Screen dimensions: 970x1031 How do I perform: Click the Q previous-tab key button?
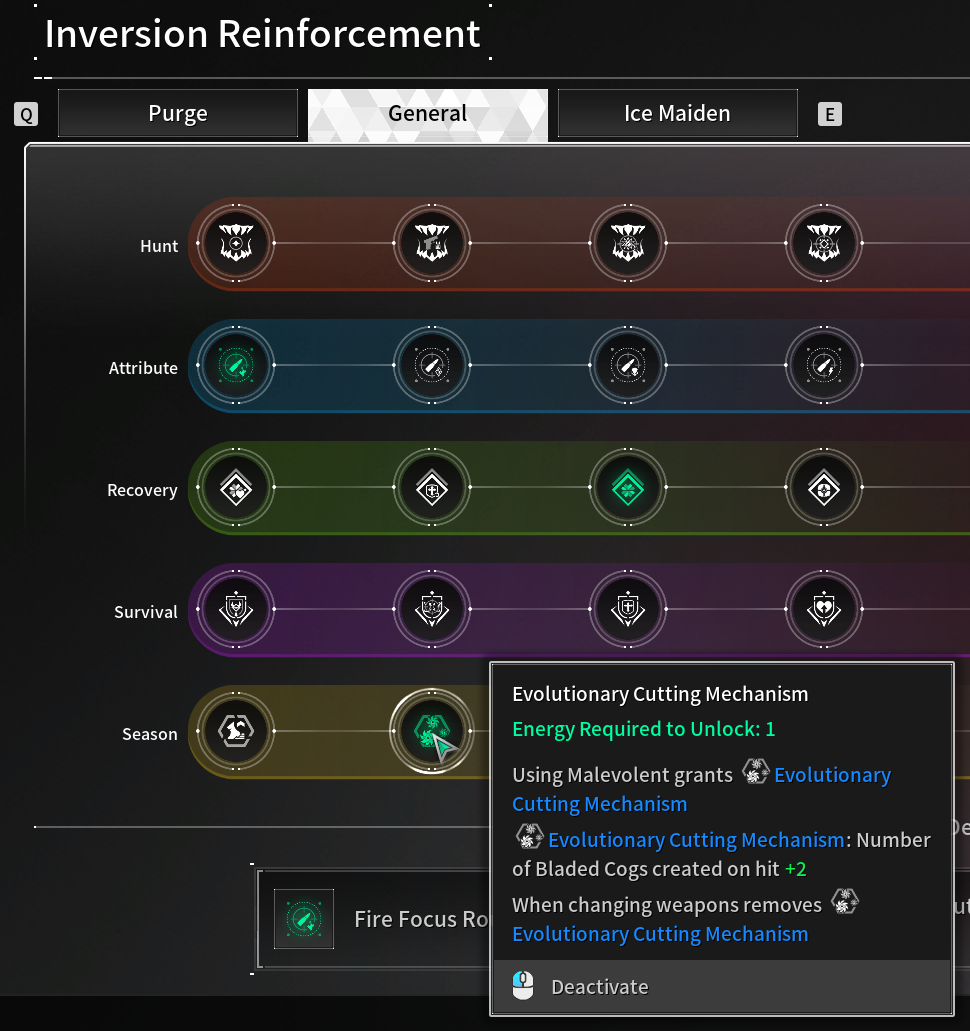[26, 114]
